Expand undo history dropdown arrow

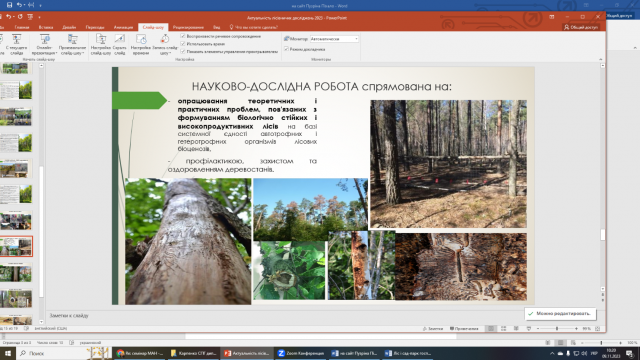[13, 17]
